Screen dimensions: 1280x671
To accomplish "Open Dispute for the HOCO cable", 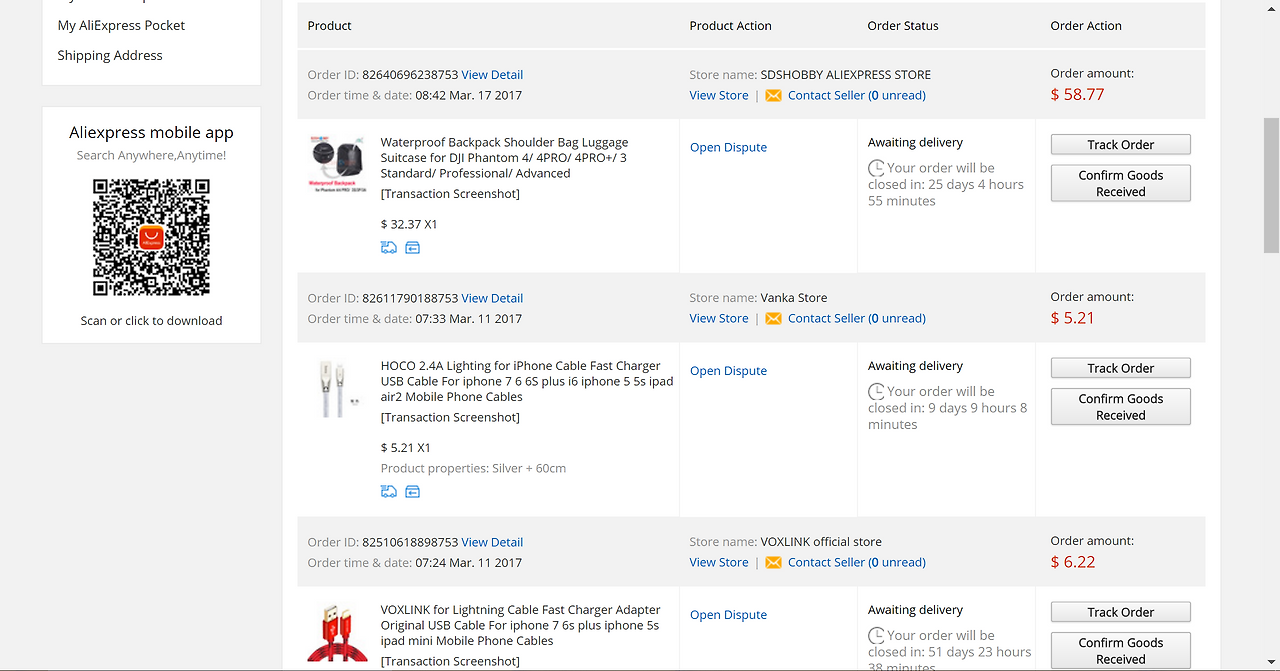I will (x=728, y=371).
